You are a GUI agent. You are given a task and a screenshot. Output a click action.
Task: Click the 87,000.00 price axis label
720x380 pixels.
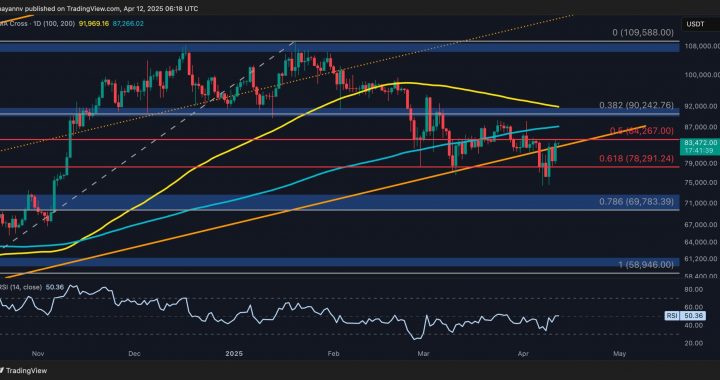[x=700, y=127]
